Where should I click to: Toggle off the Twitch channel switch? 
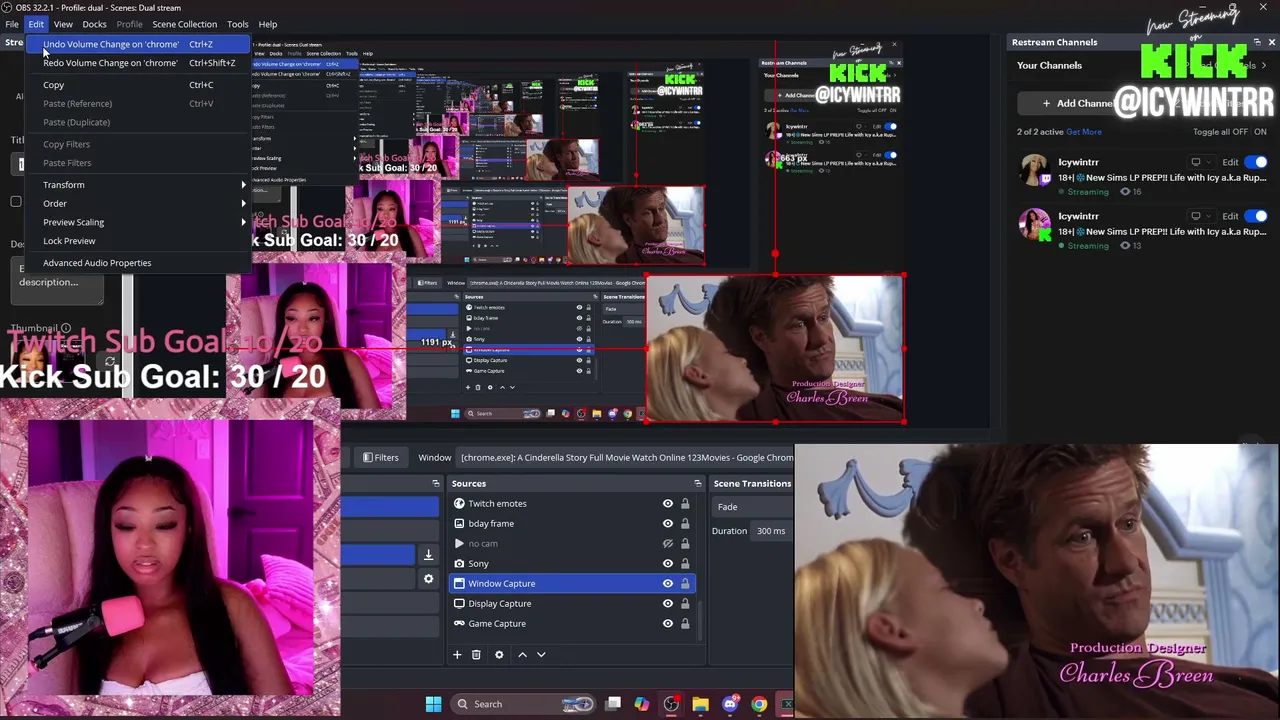click(x=1256, y=162)
